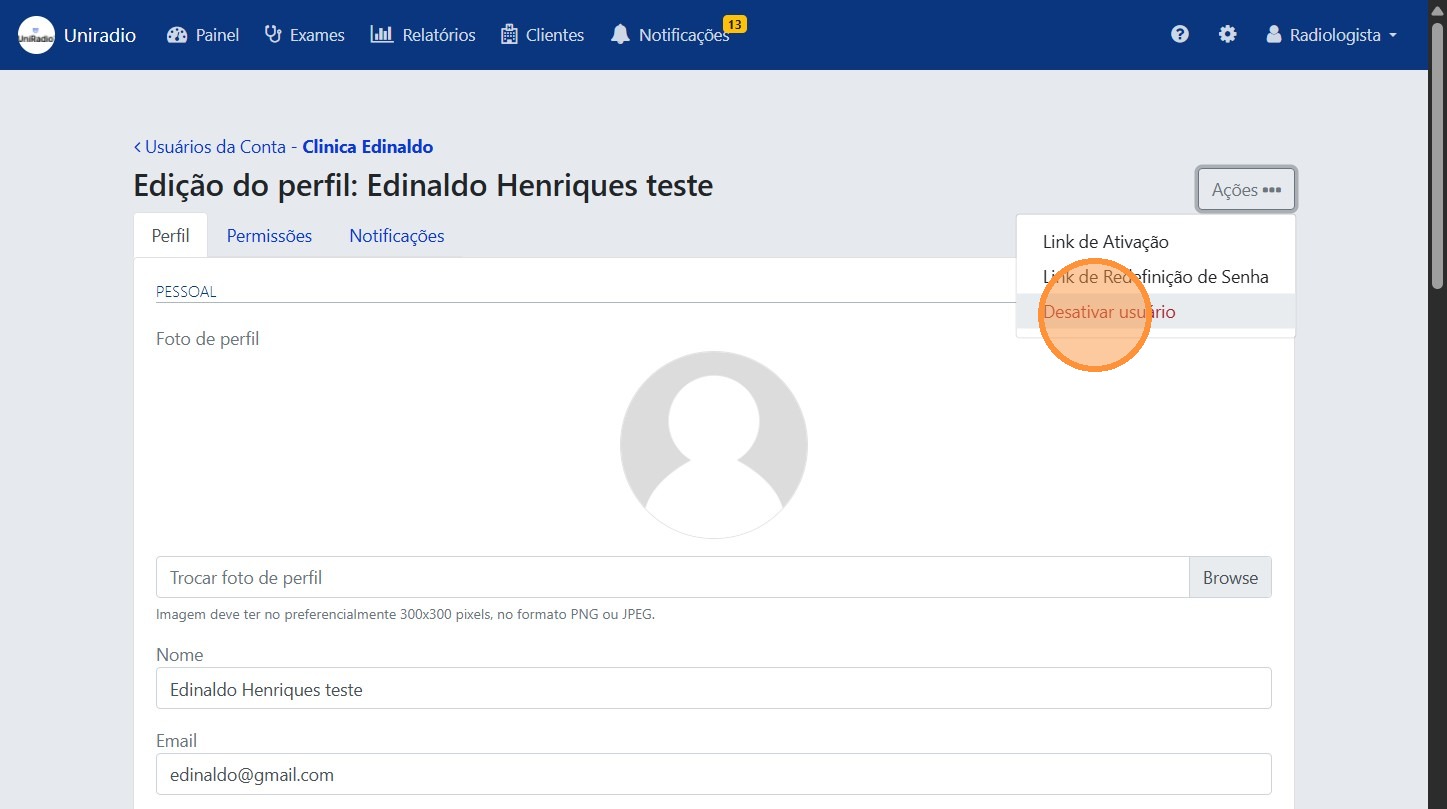Switch to the Notificações profile tab
This screenshot has height=809, width=1447.
tap(396, 236)
